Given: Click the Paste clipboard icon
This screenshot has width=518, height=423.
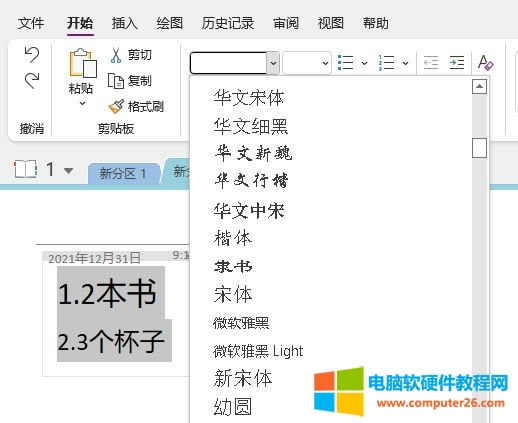Looking at the screenshot, I should tap(83, 63).
